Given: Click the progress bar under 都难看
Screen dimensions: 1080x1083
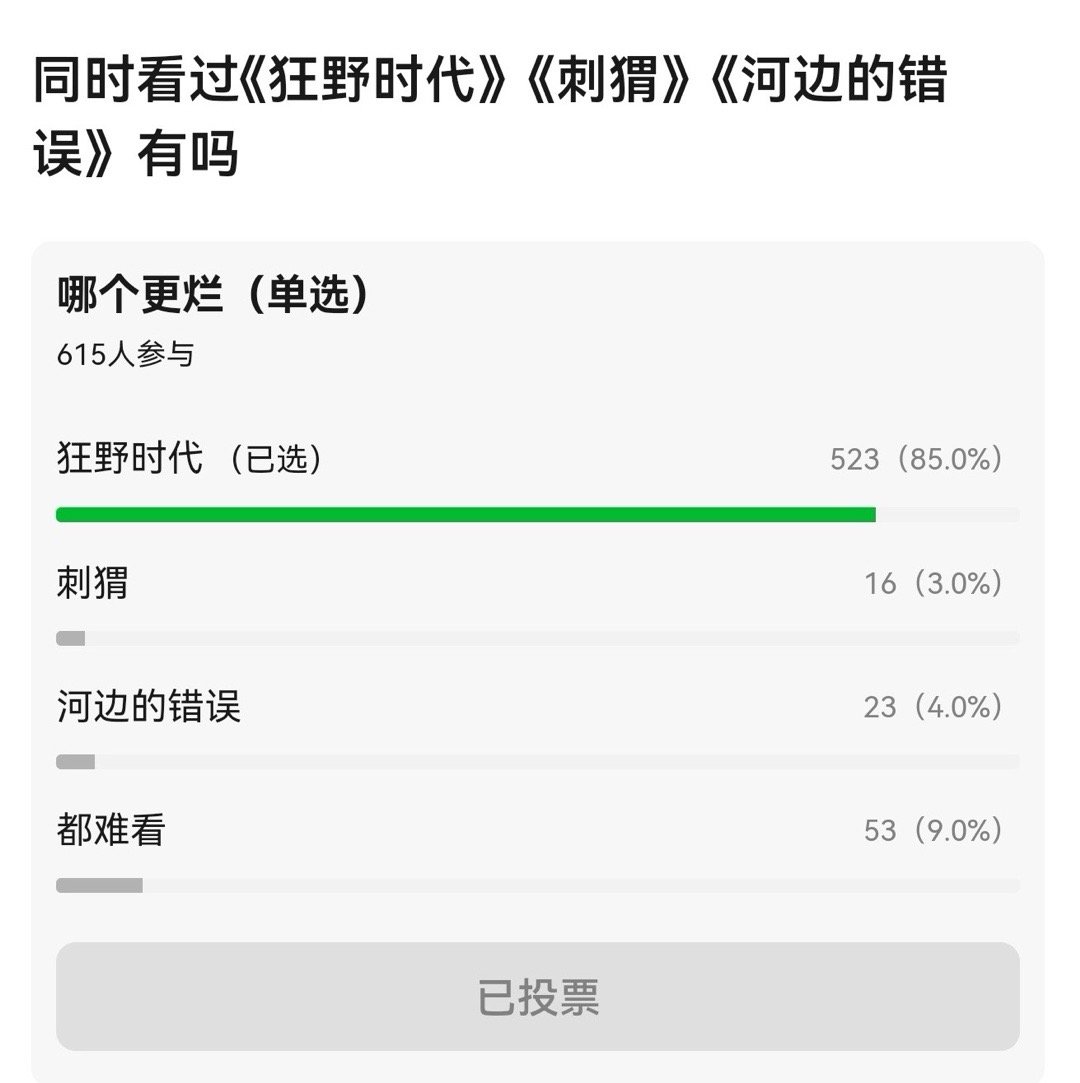Looking at the screenshot, I should coord(540,885).
